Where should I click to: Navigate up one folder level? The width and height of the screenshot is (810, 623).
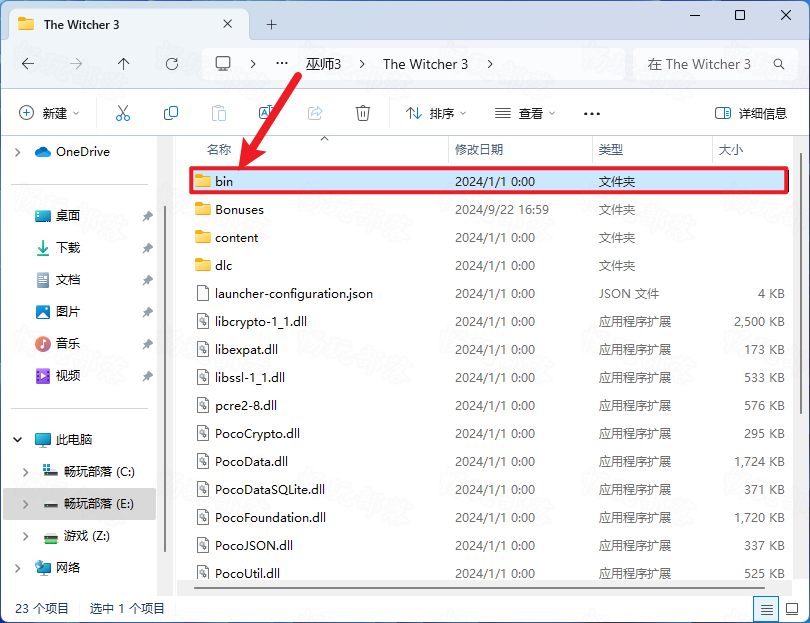click(123, 64)
